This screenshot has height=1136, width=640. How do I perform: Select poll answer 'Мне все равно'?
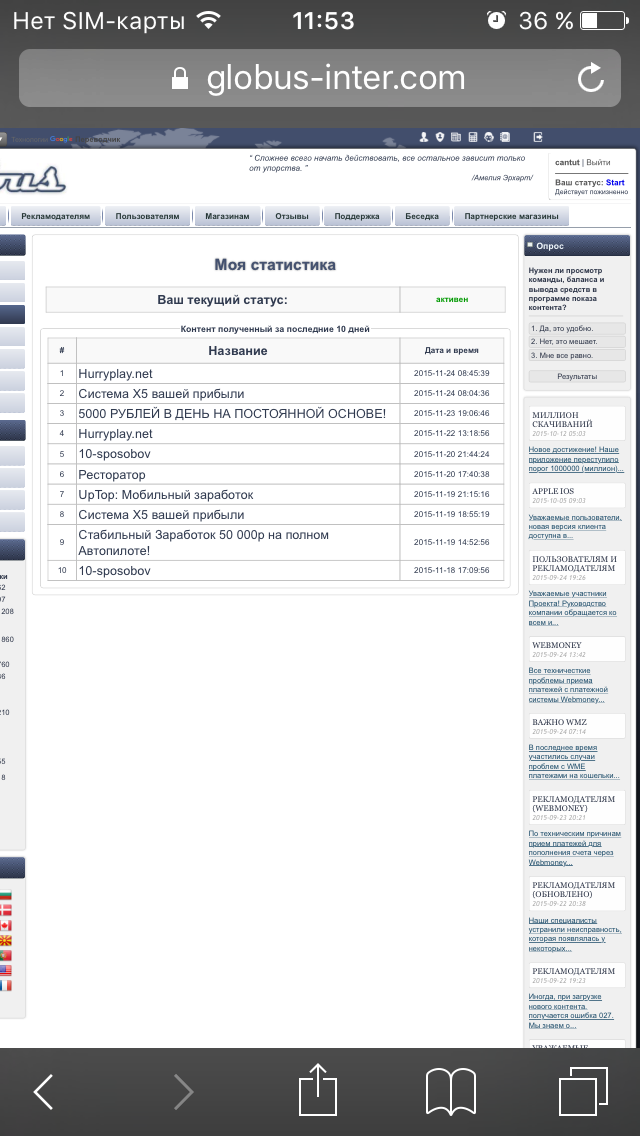tap(576, 356)
